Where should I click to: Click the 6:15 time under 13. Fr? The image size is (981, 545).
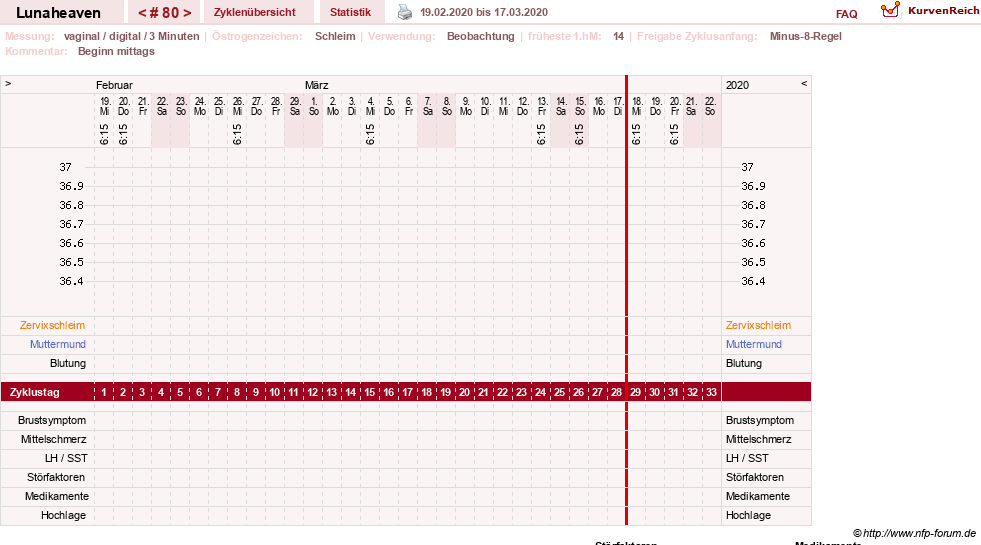pos(541,134)
